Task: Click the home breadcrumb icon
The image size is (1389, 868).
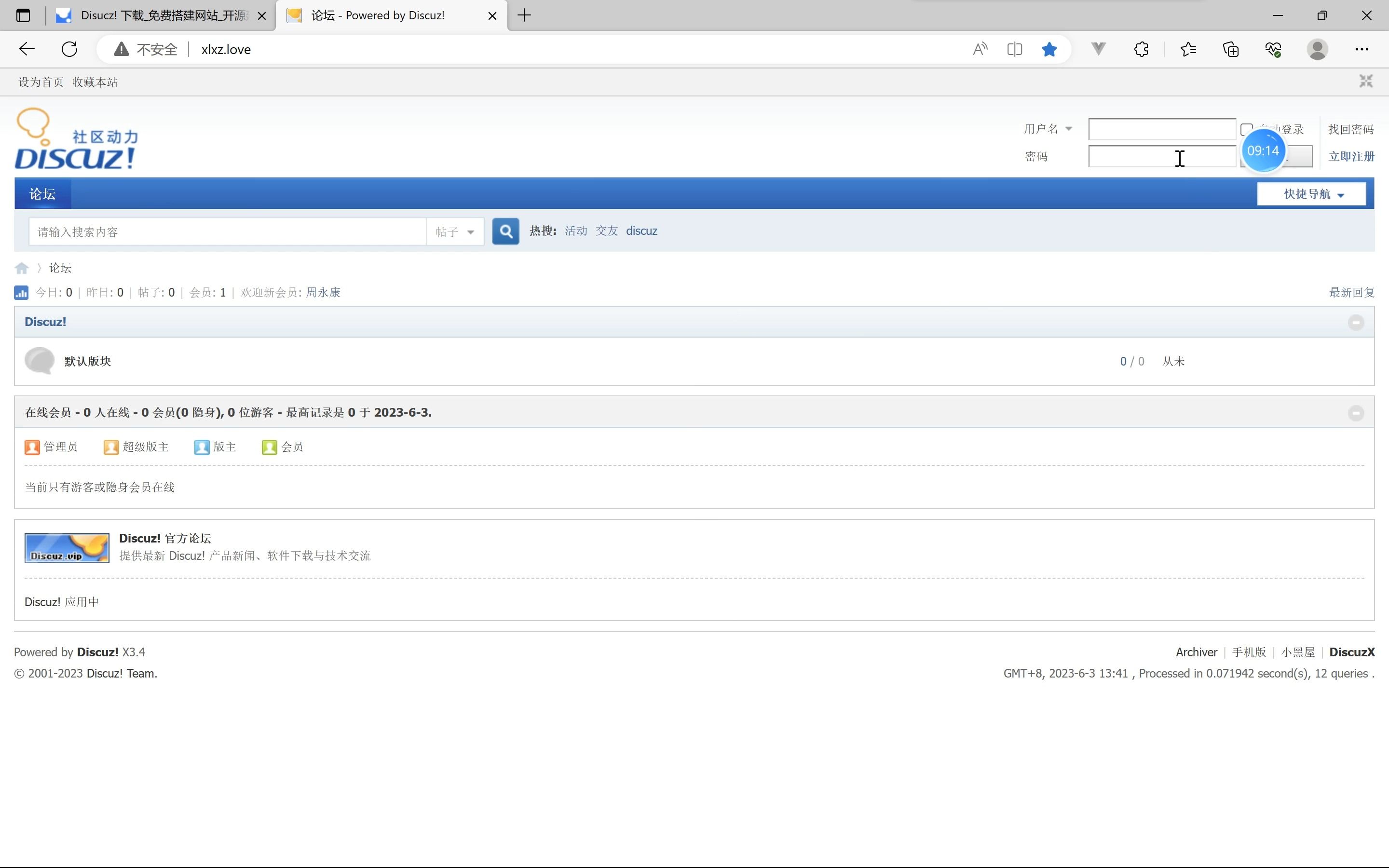Action: click(x=22, y=268)
